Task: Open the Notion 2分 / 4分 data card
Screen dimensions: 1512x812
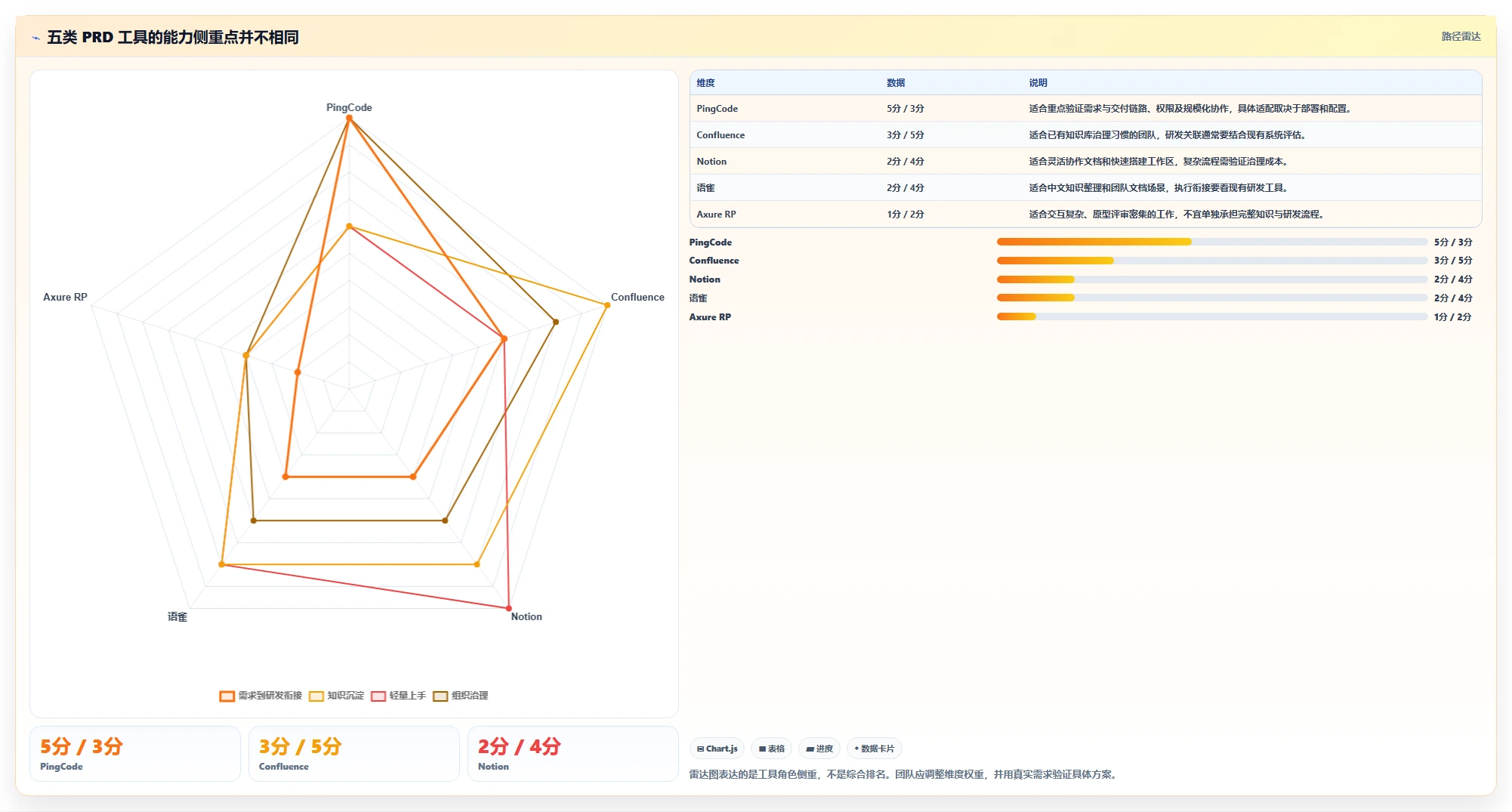Action: pos(573,754)
